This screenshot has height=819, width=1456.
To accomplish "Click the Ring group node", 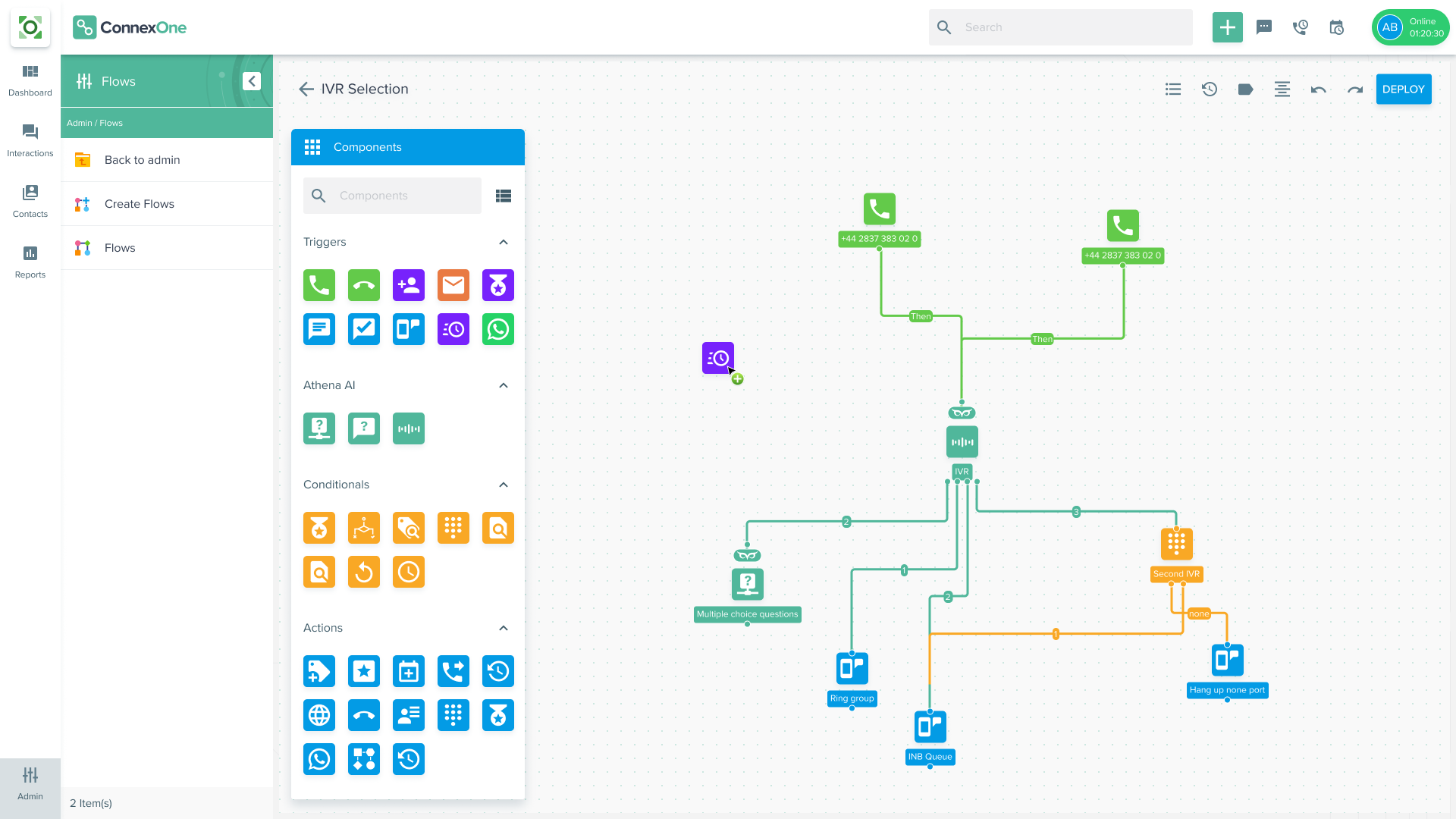I will pos(852,668).
